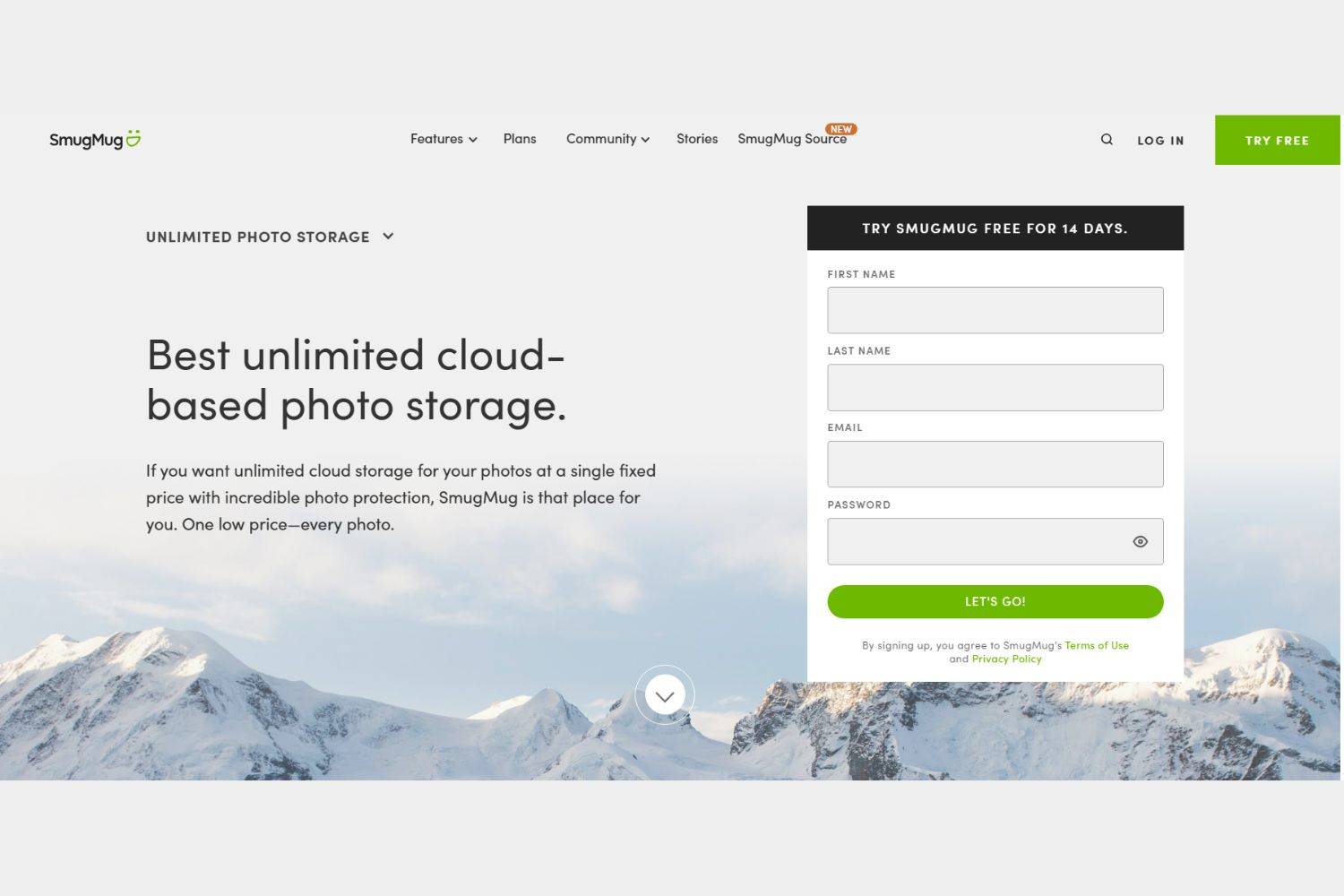Open the Terms of Use link

click(1097, 644)
